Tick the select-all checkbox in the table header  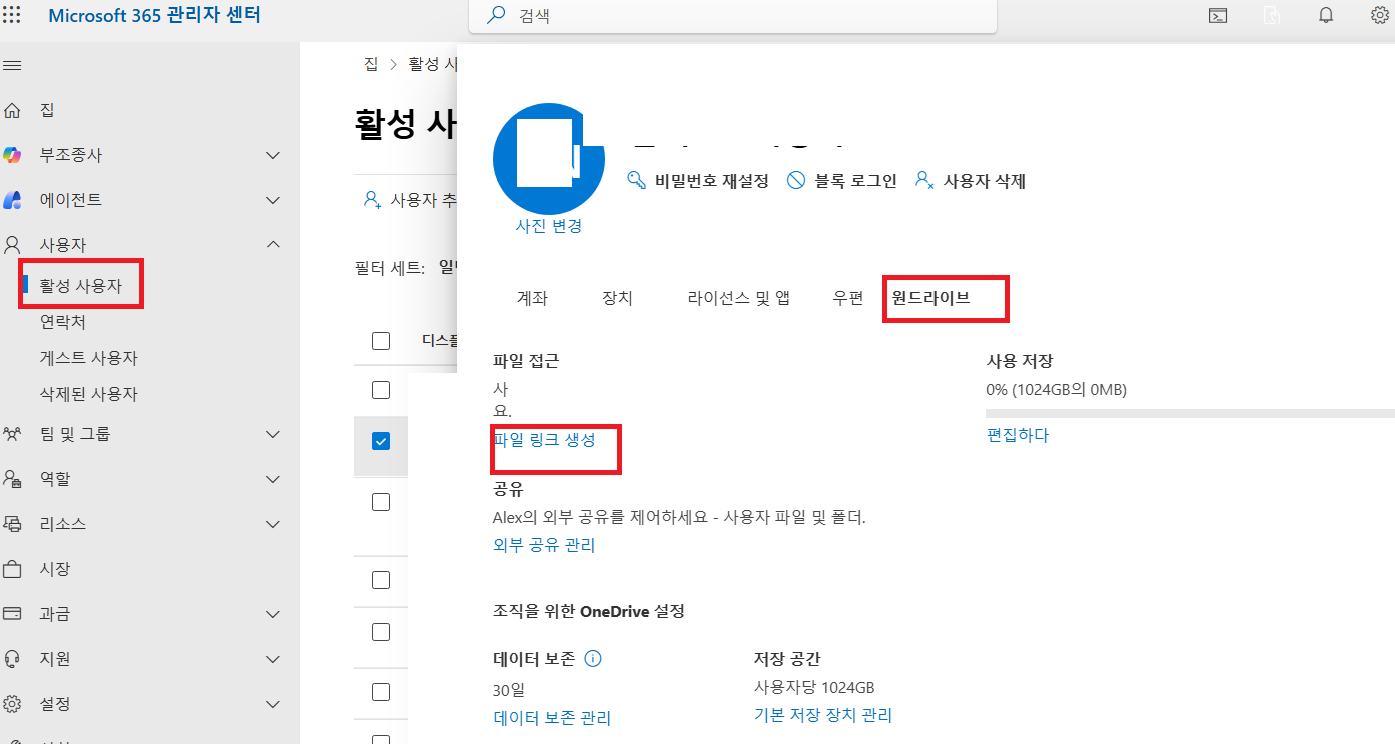pyautogui.click(x=381, y=341)
